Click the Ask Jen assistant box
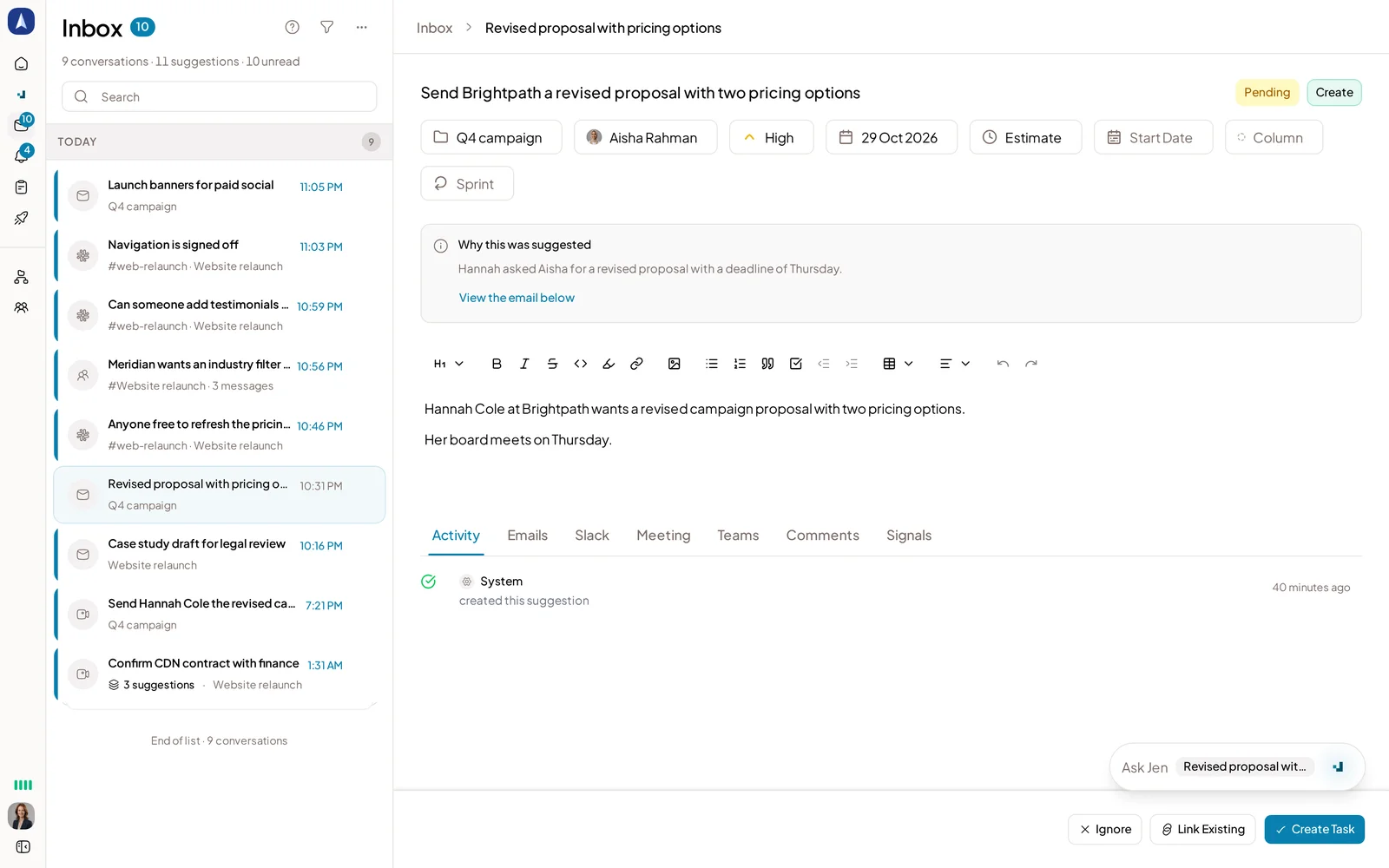Viewport: 1389px width, 868px height. pos(1237,766)
